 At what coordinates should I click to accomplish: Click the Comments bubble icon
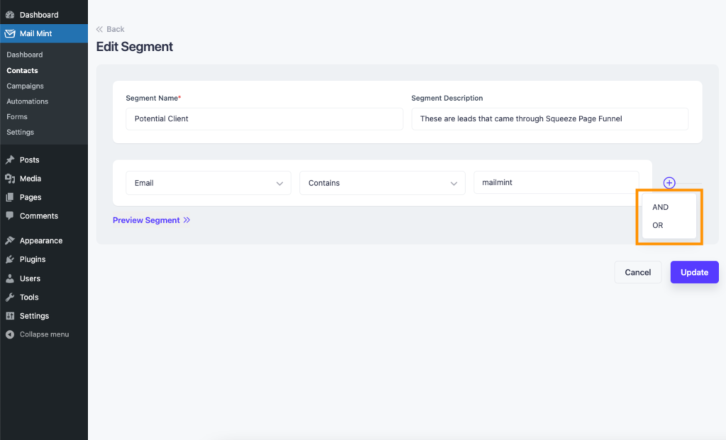[10, 216]
